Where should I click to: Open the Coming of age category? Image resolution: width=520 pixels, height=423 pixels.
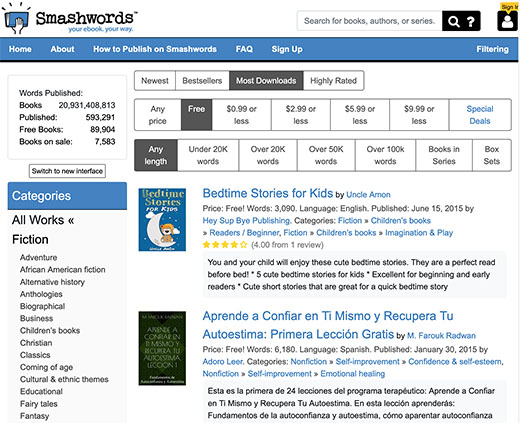coord(46,367)
